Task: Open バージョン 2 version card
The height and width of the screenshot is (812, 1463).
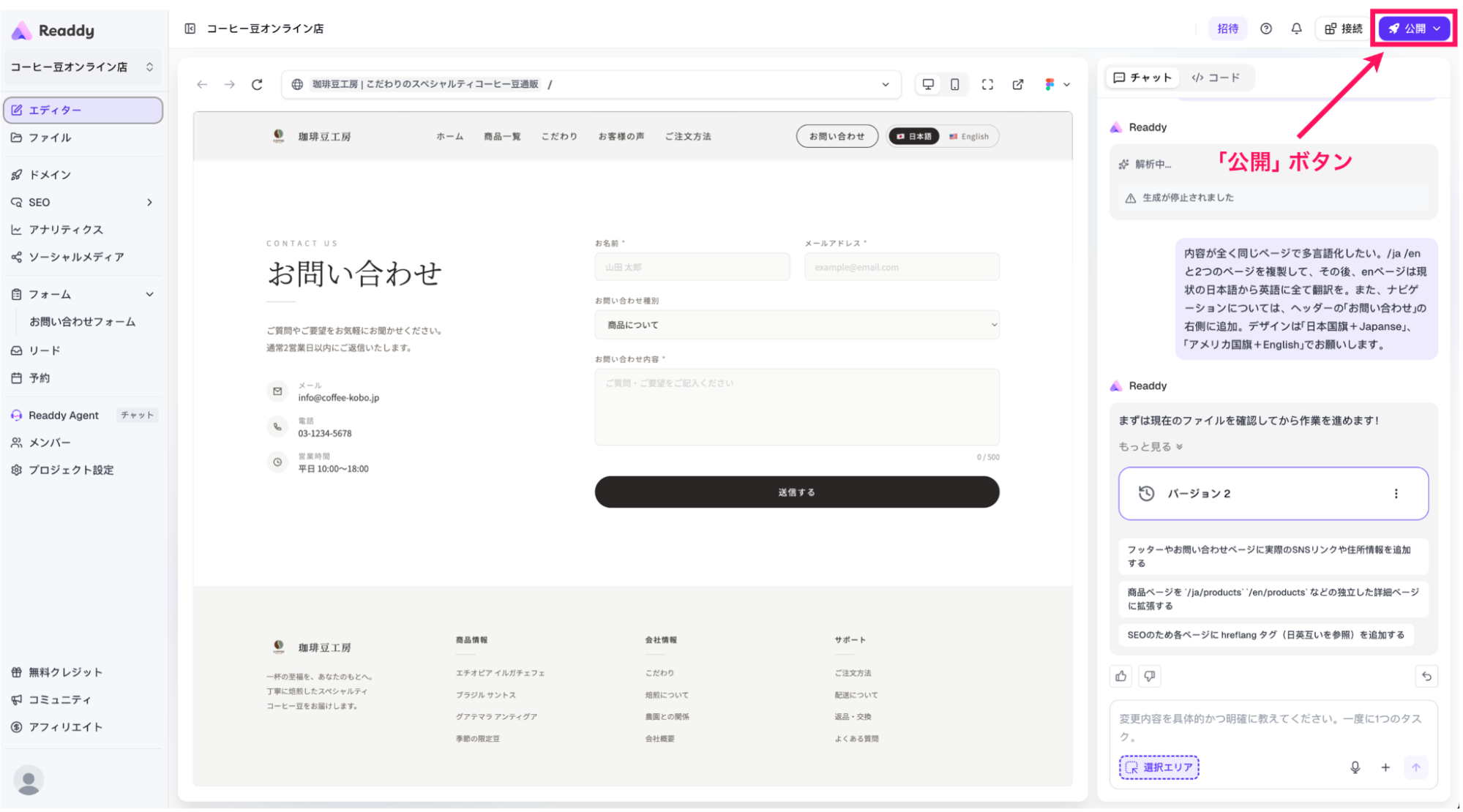Action: point(1273,494)
